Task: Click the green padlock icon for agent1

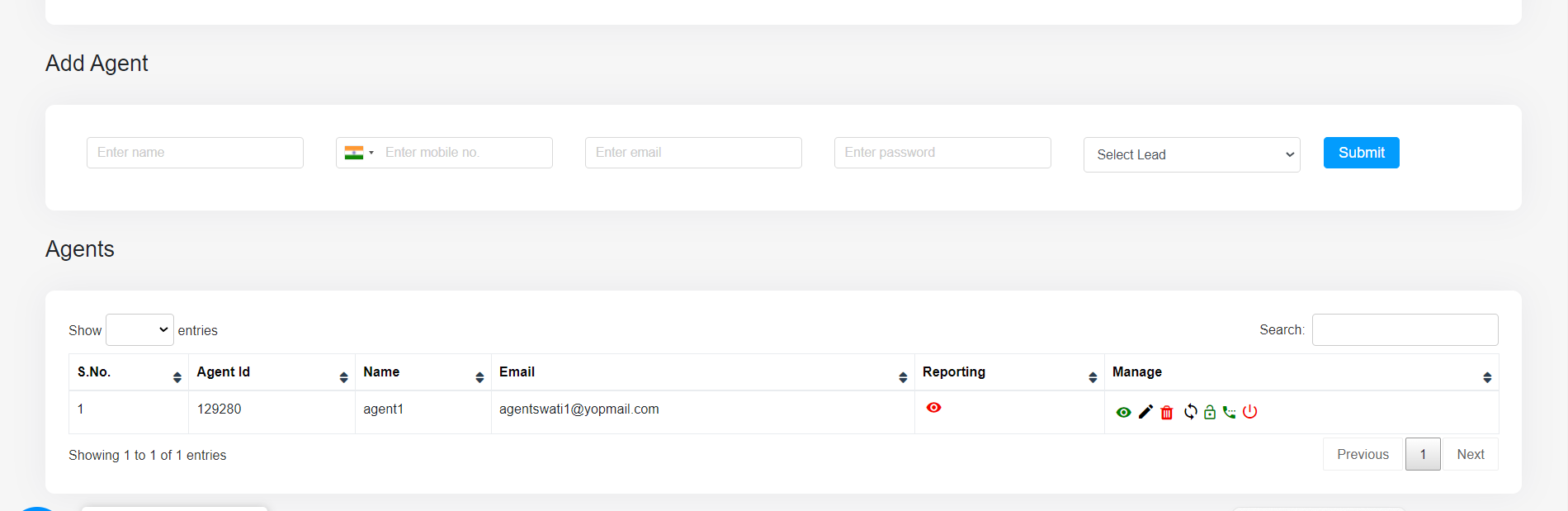Action: 1210,412
